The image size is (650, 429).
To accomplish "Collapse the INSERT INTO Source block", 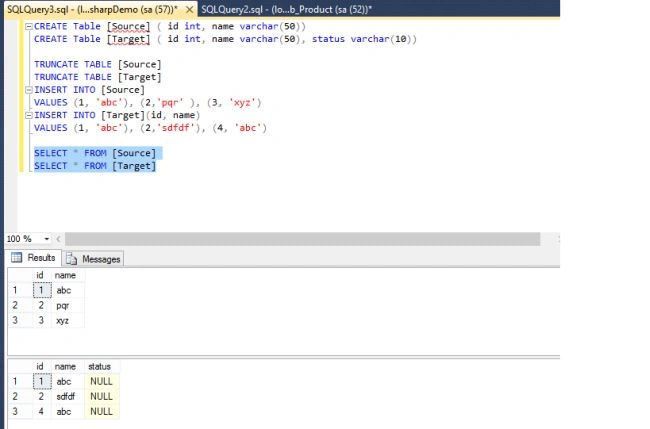I will pyautogui.click(x=29, y=90).
